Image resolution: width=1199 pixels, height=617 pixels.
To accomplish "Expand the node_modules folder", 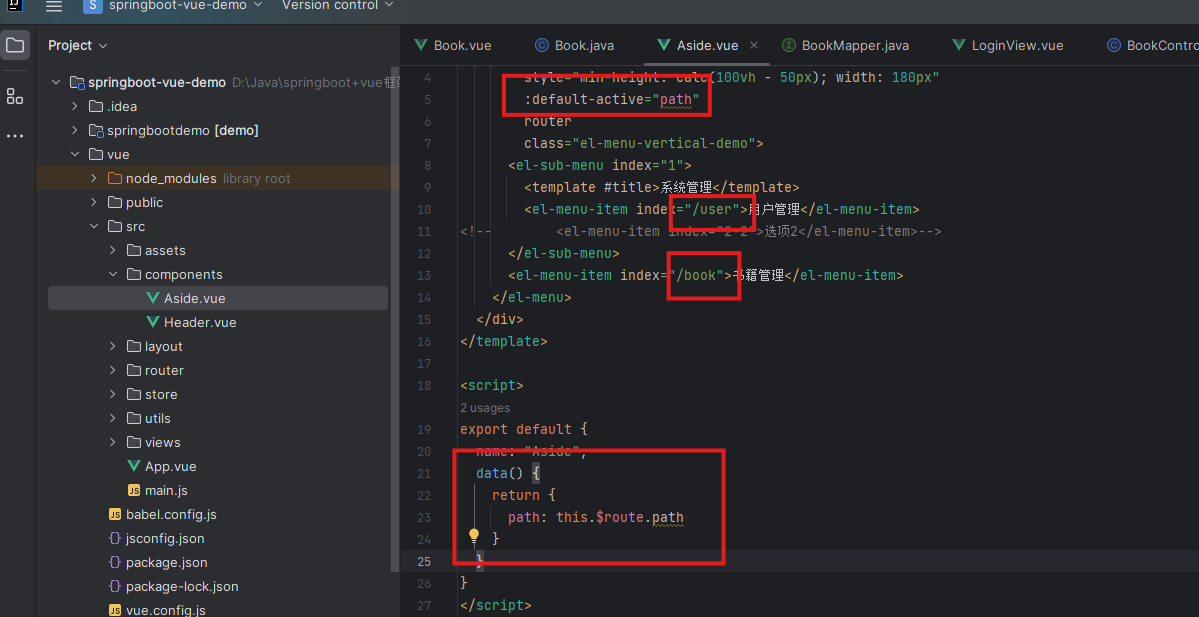I will pos(93,178).
